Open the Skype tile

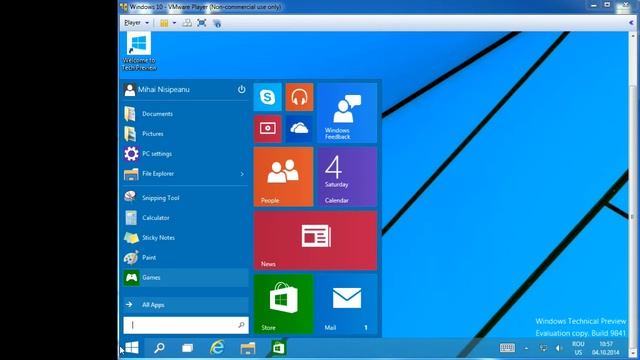(x=268, y=97)
